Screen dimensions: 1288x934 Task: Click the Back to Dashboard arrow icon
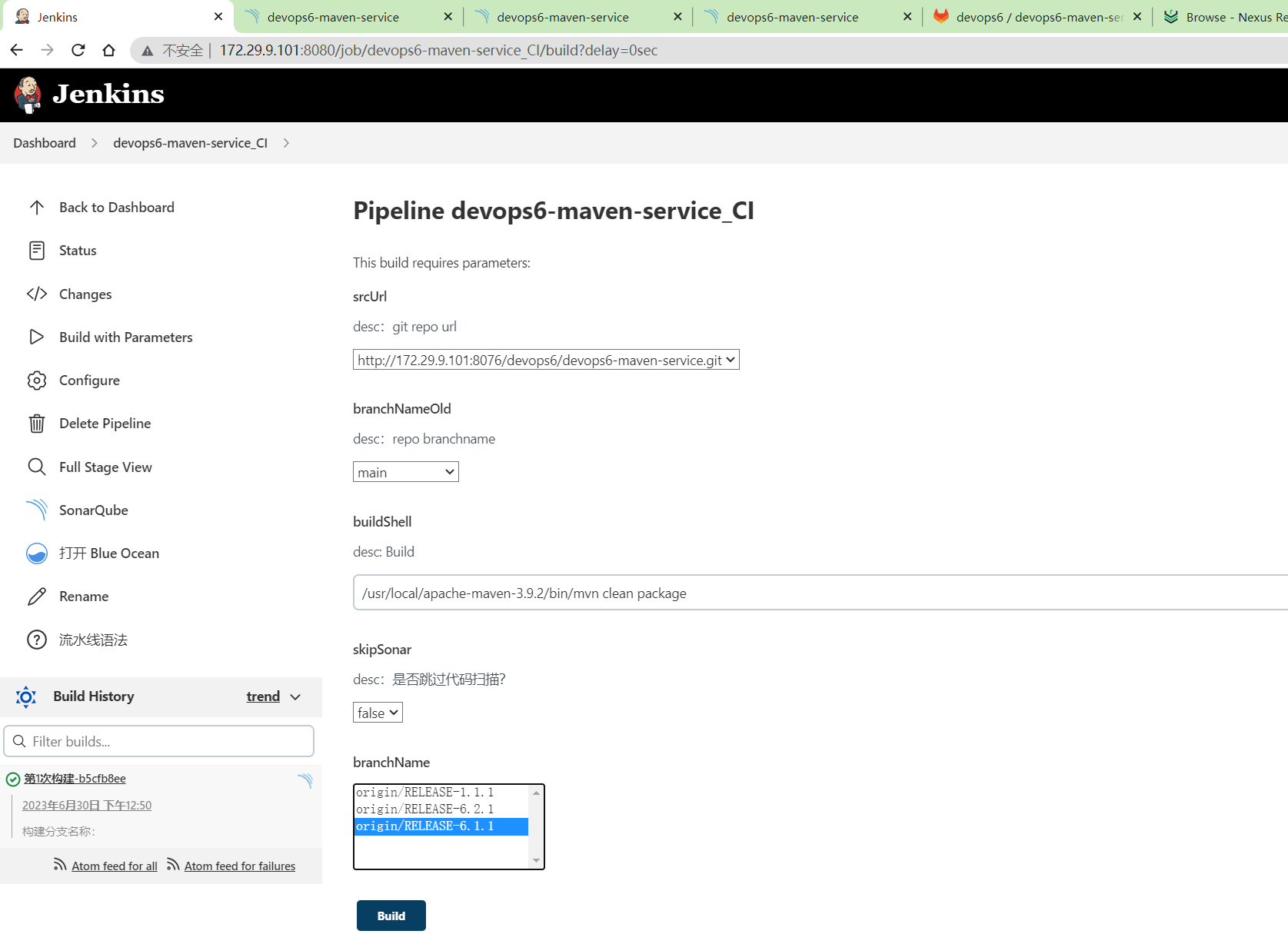click(36, 208)
